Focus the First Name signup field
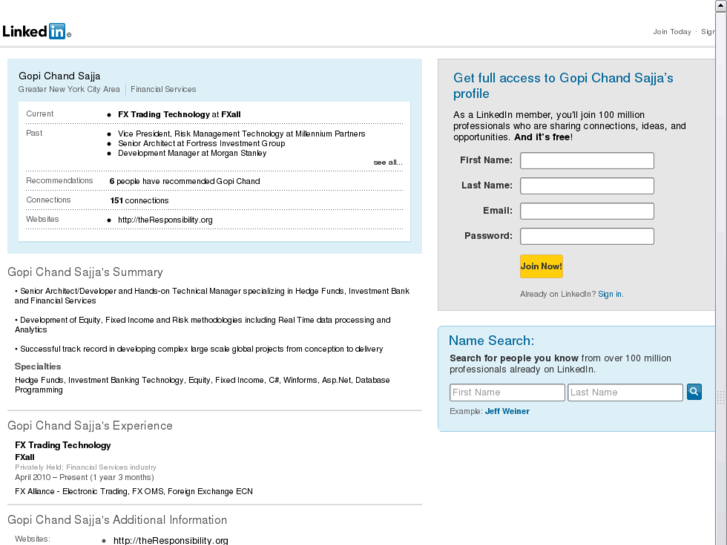Viewport: 727px width, 545px height. click(x=587, y=160)
